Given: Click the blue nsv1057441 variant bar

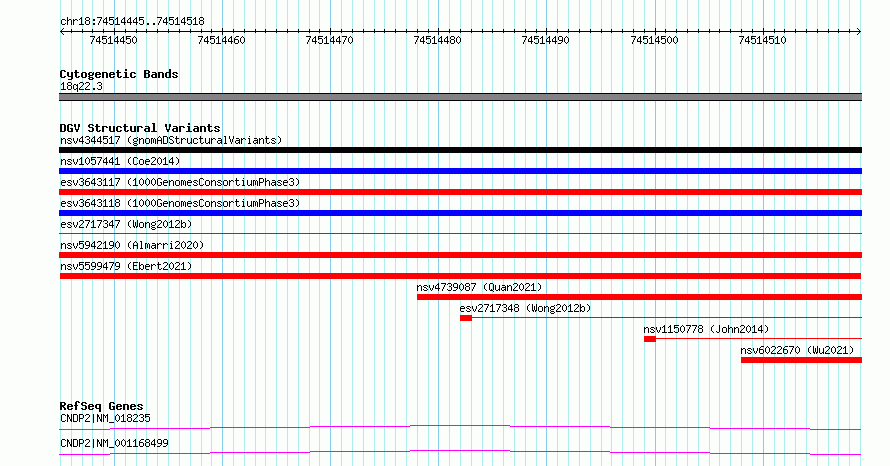Looking at the screenshot, I should pos(460,171).
